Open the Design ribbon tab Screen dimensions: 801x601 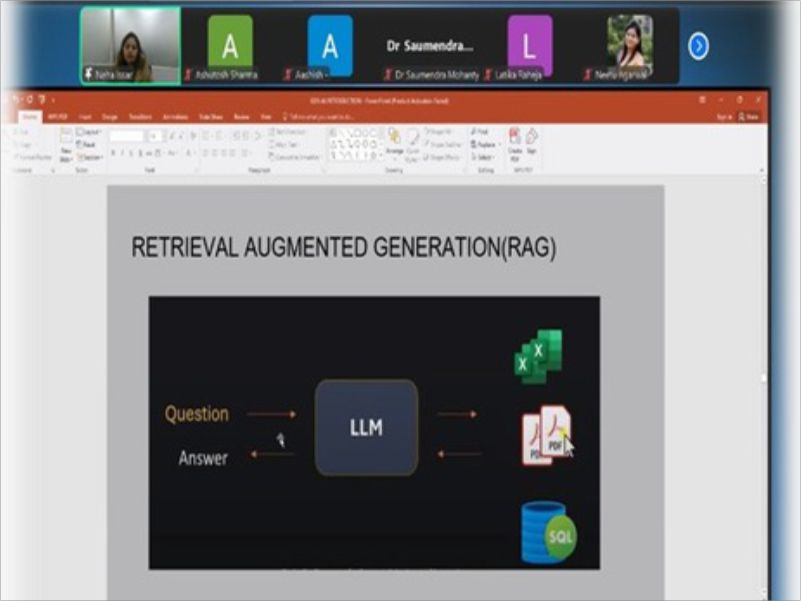(110, 116)
